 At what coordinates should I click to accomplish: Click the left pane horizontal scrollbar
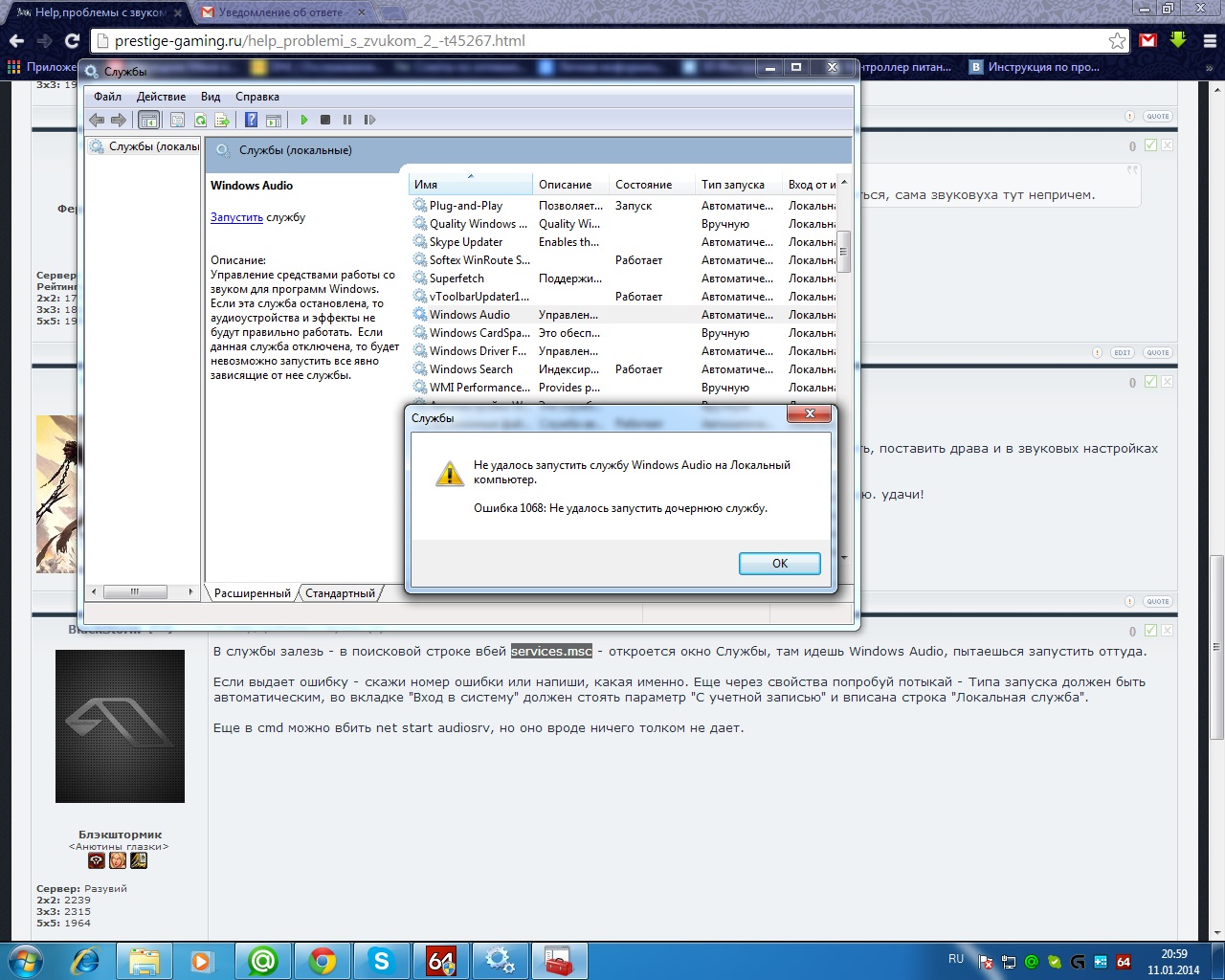coord(135,591)
